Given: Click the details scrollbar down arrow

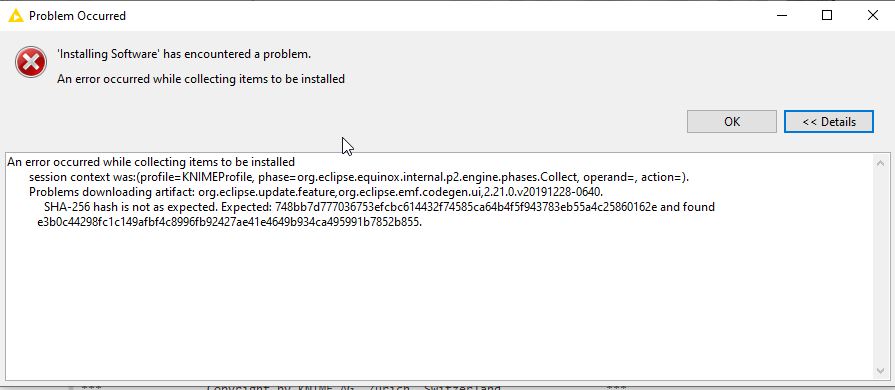Looking at the screenshot, I should [x=881, y=371].
